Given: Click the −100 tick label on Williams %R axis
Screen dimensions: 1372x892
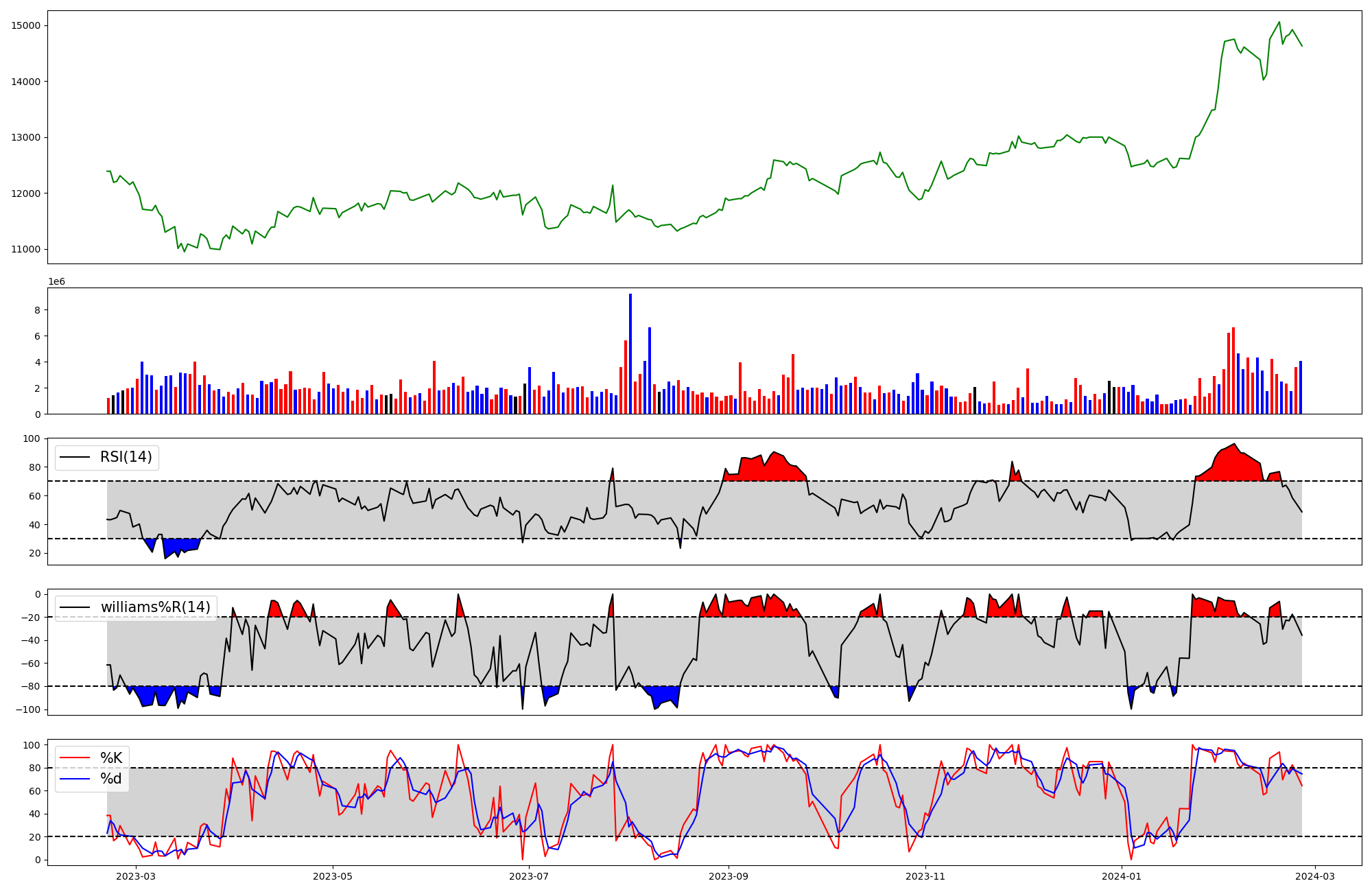Looking at the screenshot, I should point(27,709).
